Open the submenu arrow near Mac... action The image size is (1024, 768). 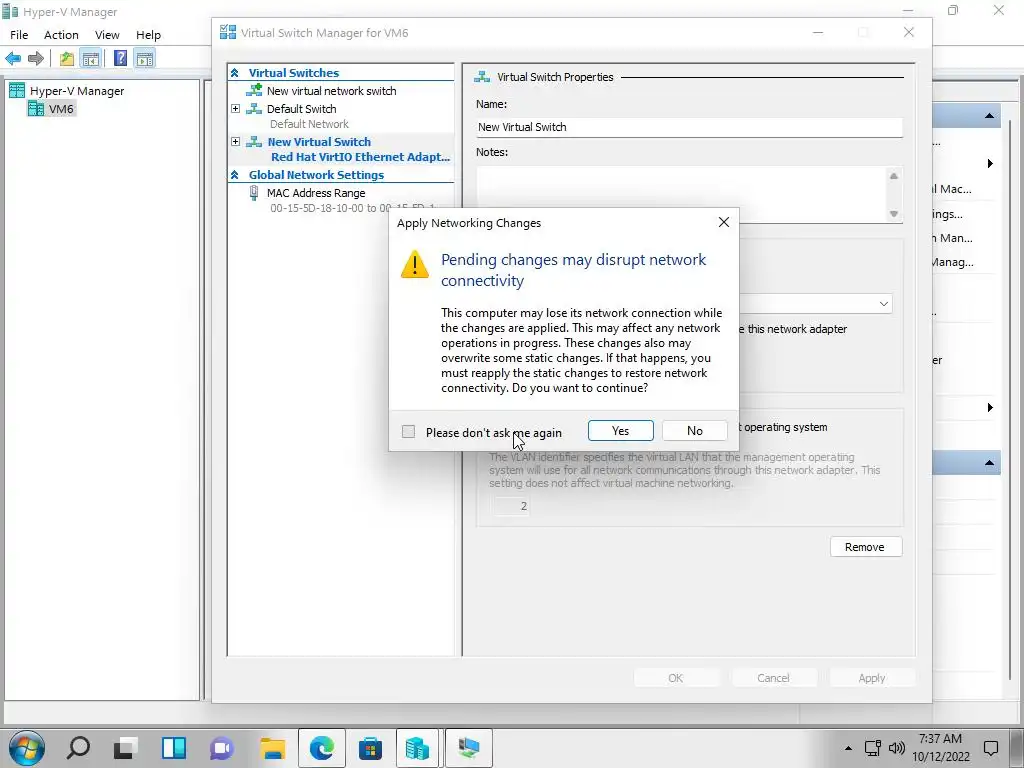990,163
